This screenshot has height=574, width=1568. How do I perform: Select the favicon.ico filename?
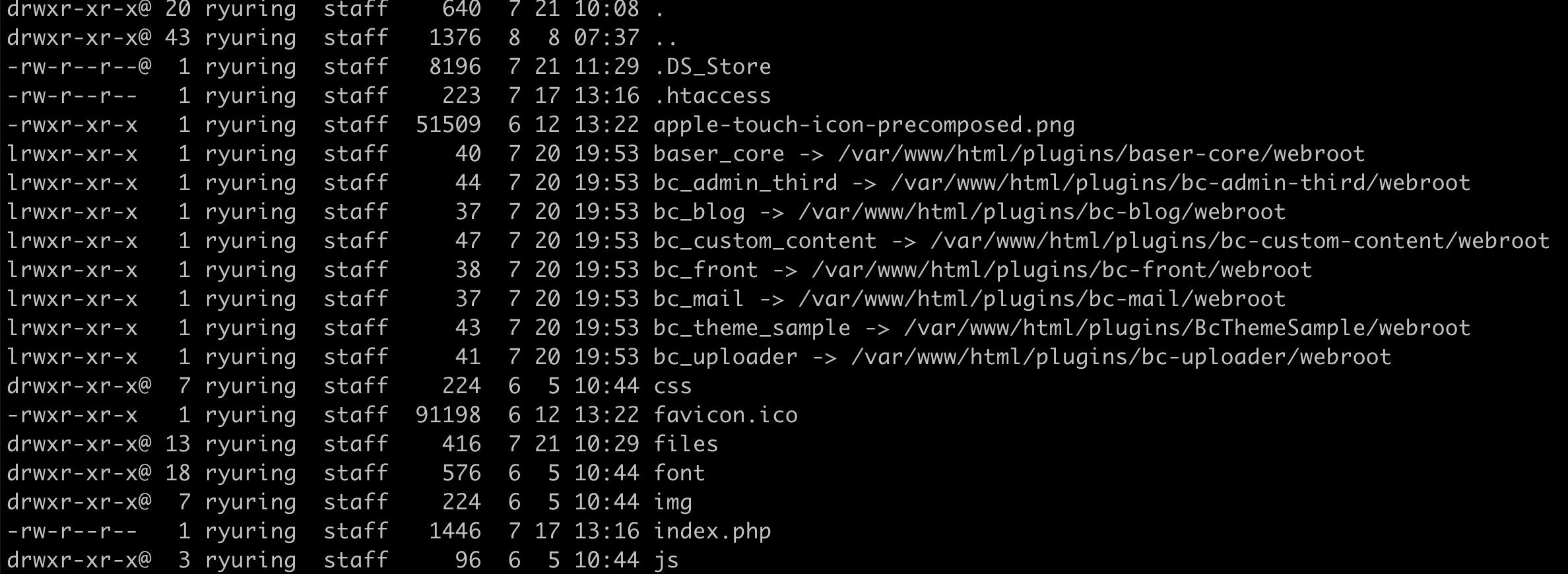point(725,415)
